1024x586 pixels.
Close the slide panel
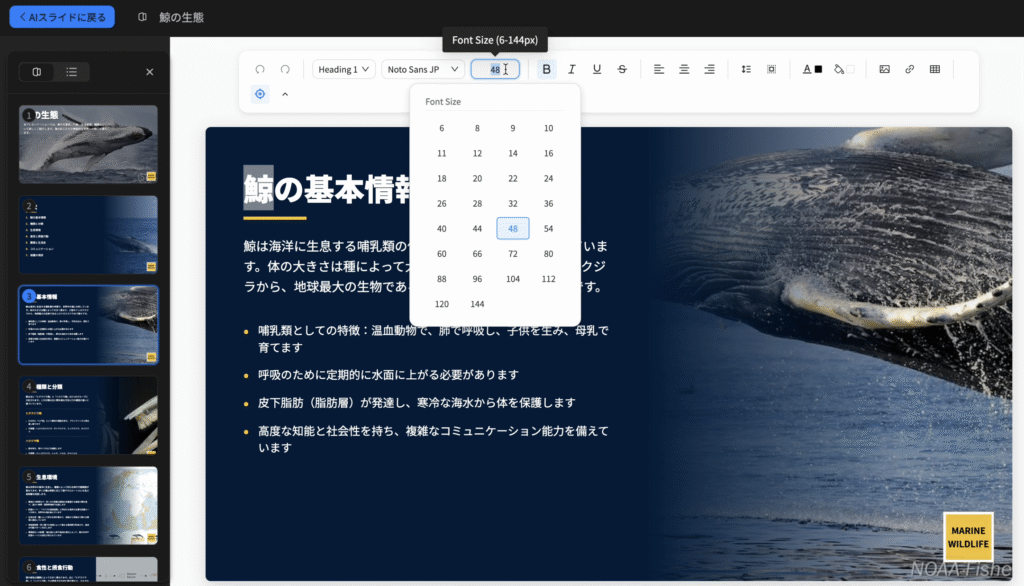[150, 72]
